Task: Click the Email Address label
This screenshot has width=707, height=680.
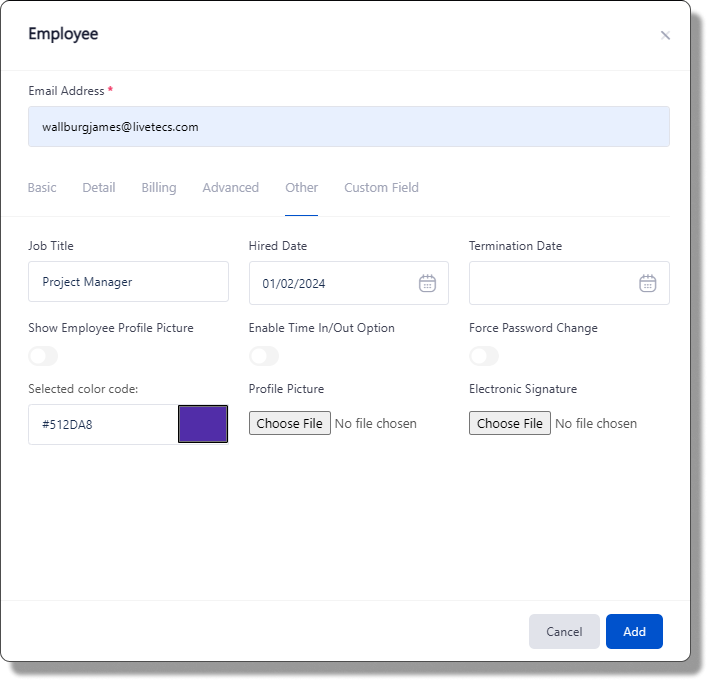Action: pyautogui.click(x=66, y=91)
